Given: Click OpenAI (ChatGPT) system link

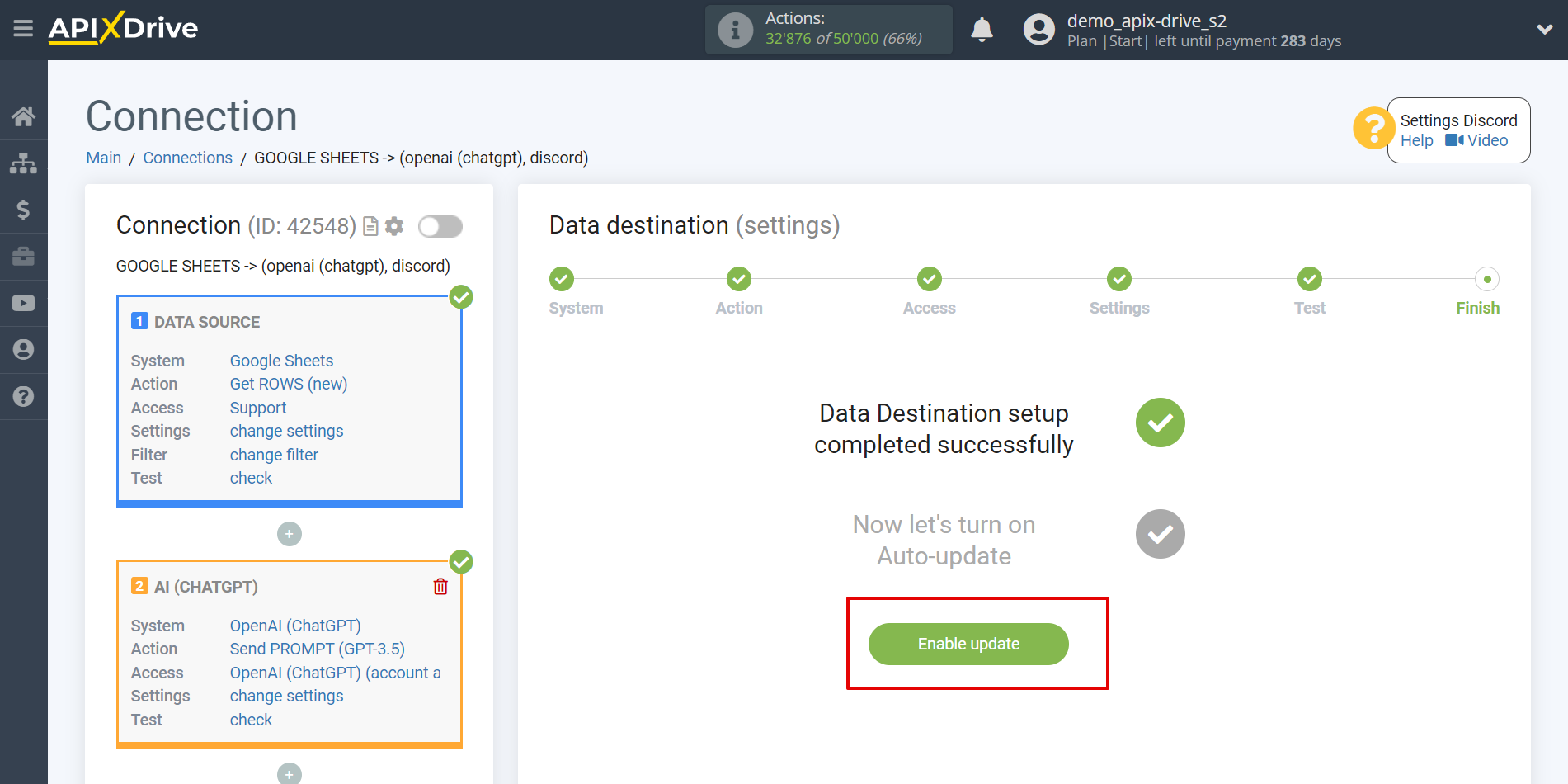Looking at the screenshot, I should [295, 626].
